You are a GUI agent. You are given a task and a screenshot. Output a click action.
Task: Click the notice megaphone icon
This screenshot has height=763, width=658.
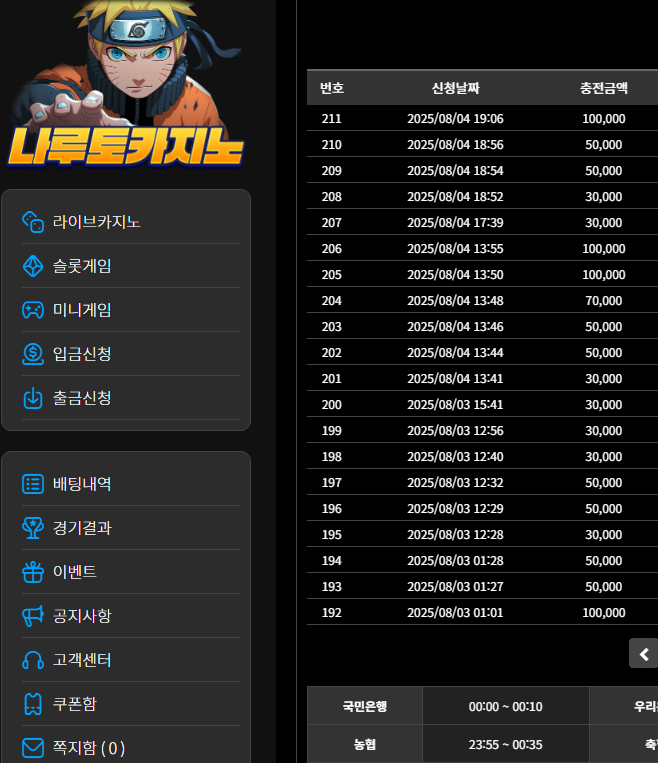33,616
